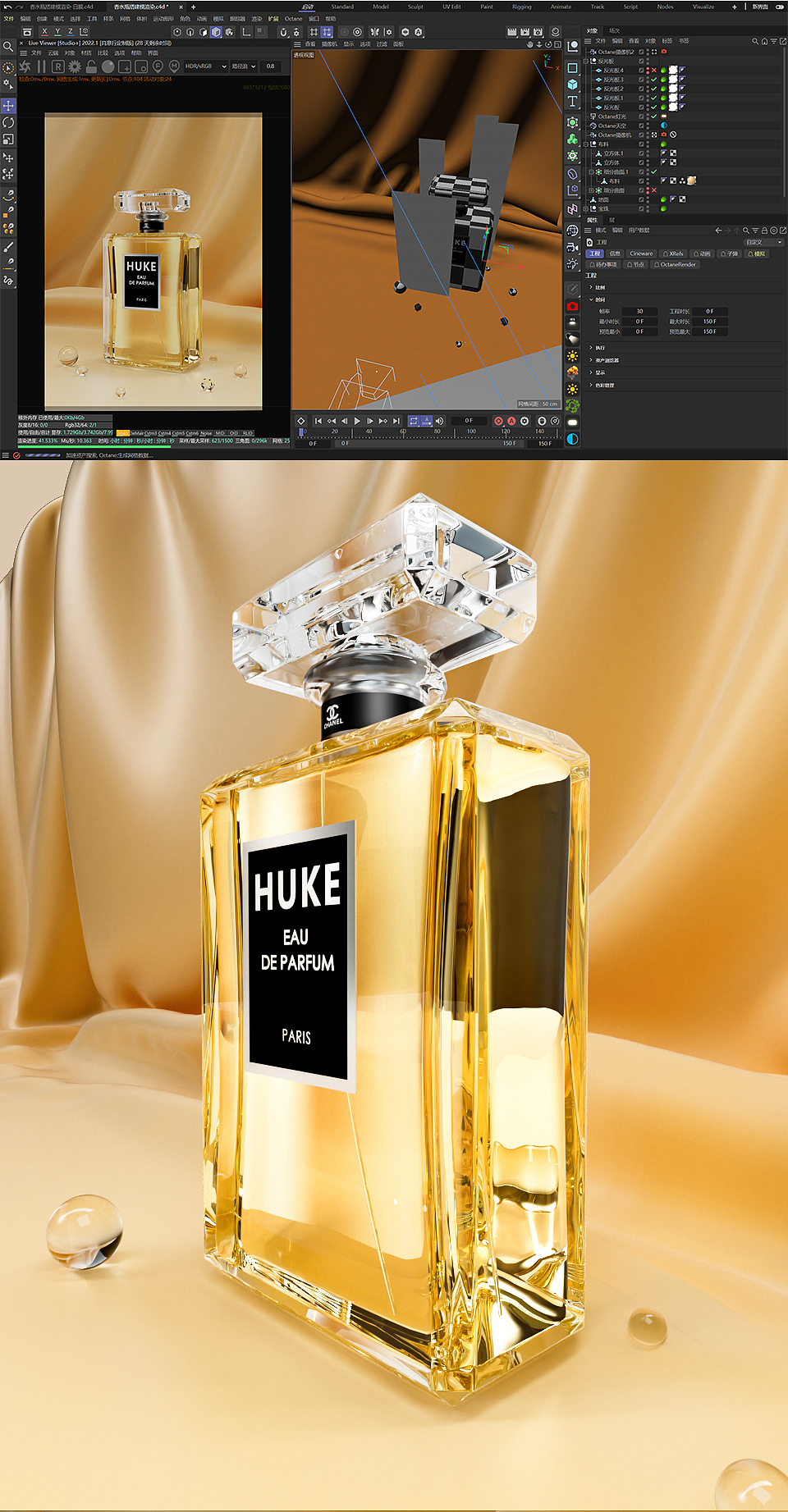Image resolution: width=788 pixels, height=1512 pixels.
Task: Switch to the Animate layout tab
Action: point(561,7)
